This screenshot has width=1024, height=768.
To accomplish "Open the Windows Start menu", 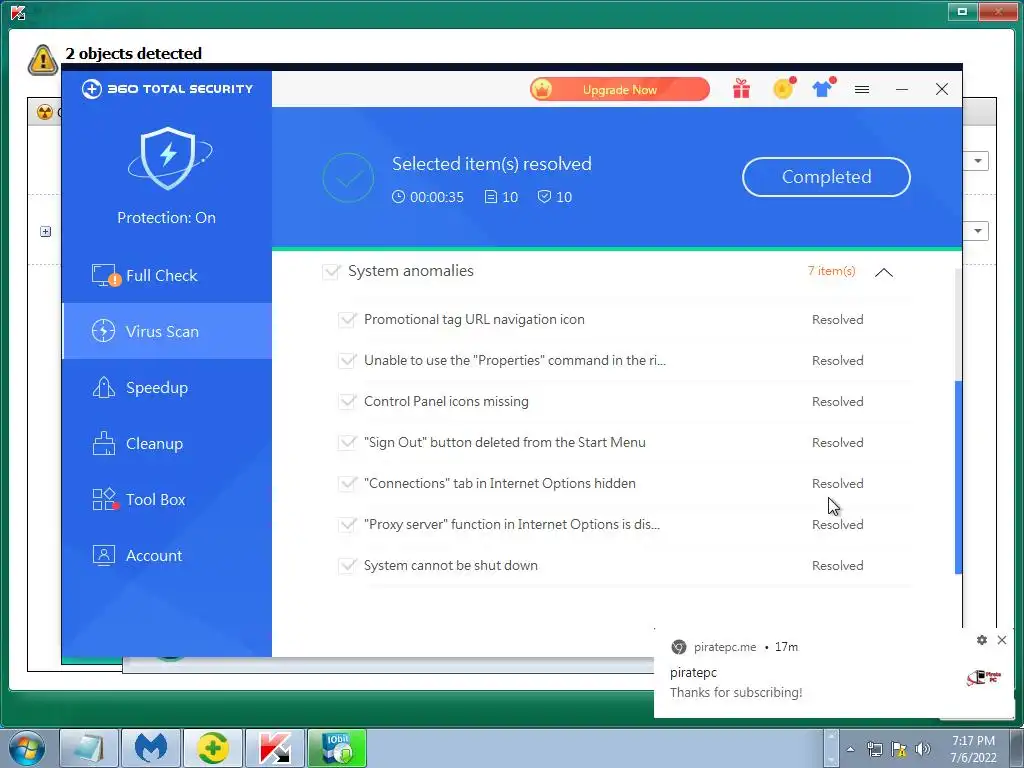I will tap(26, 748).
